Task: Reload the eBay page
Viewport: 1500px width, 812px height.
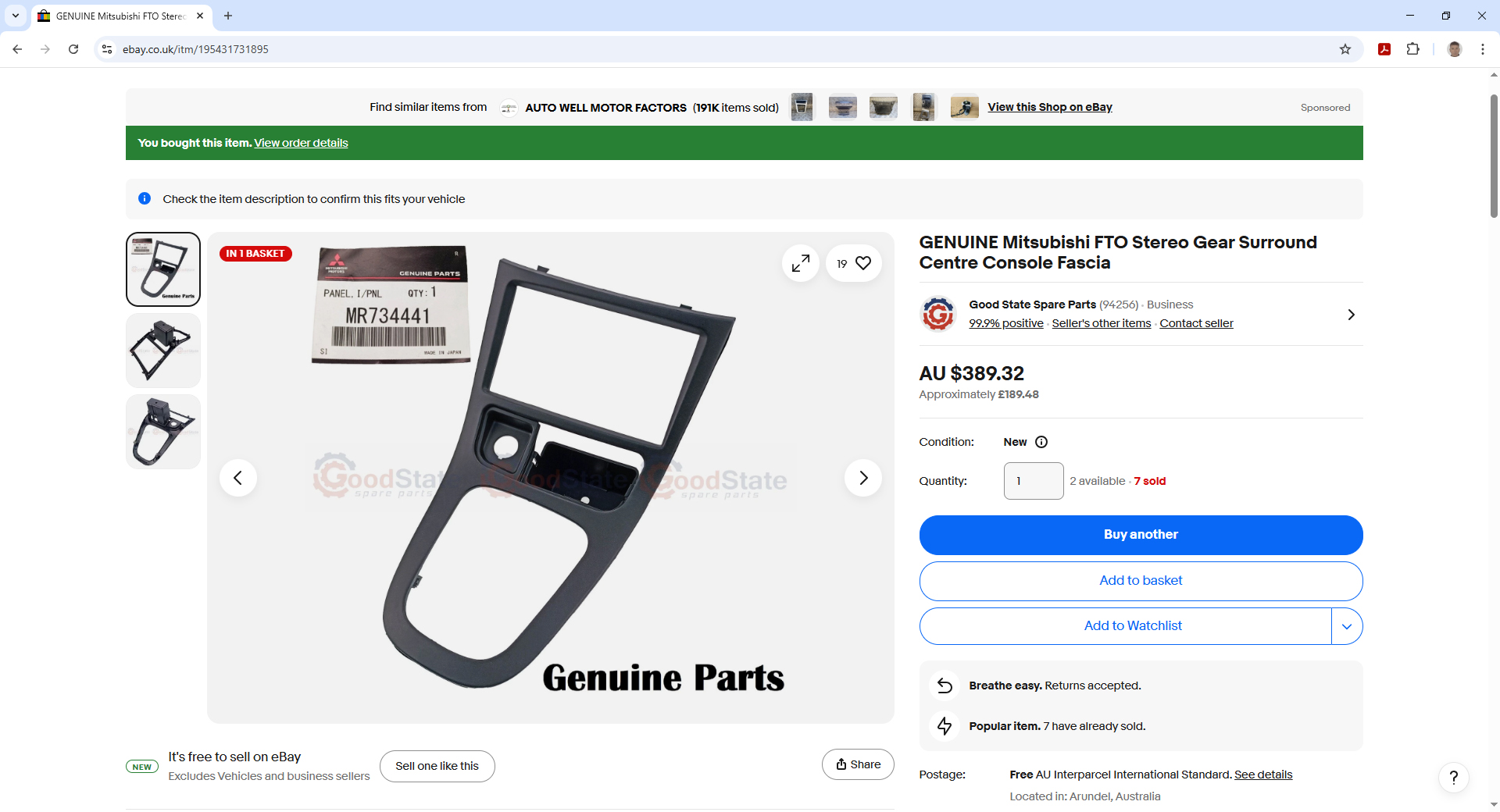Action: (73, 49)
